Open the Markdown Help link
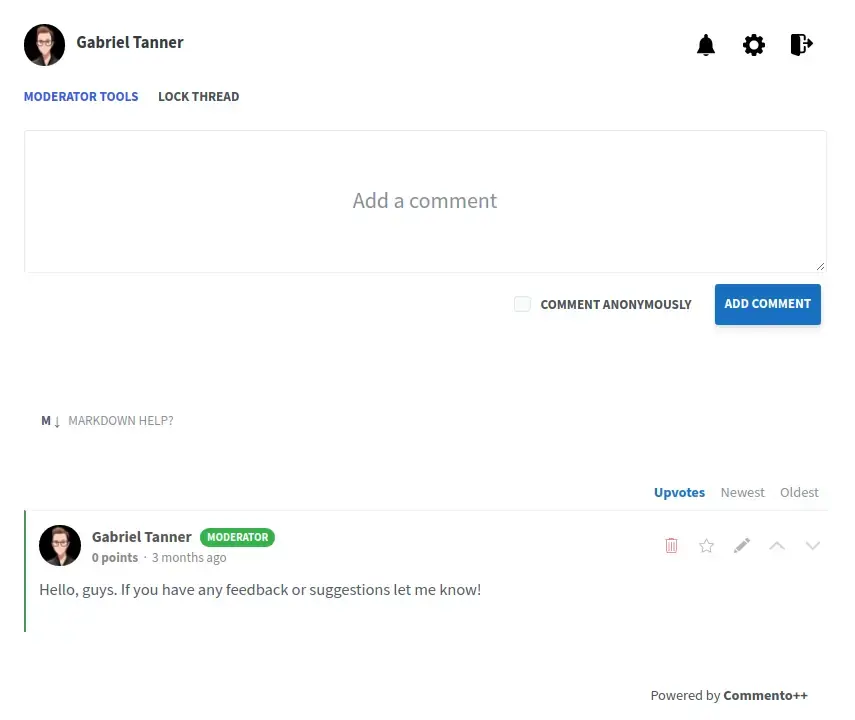855x720 pixels. 120,421
